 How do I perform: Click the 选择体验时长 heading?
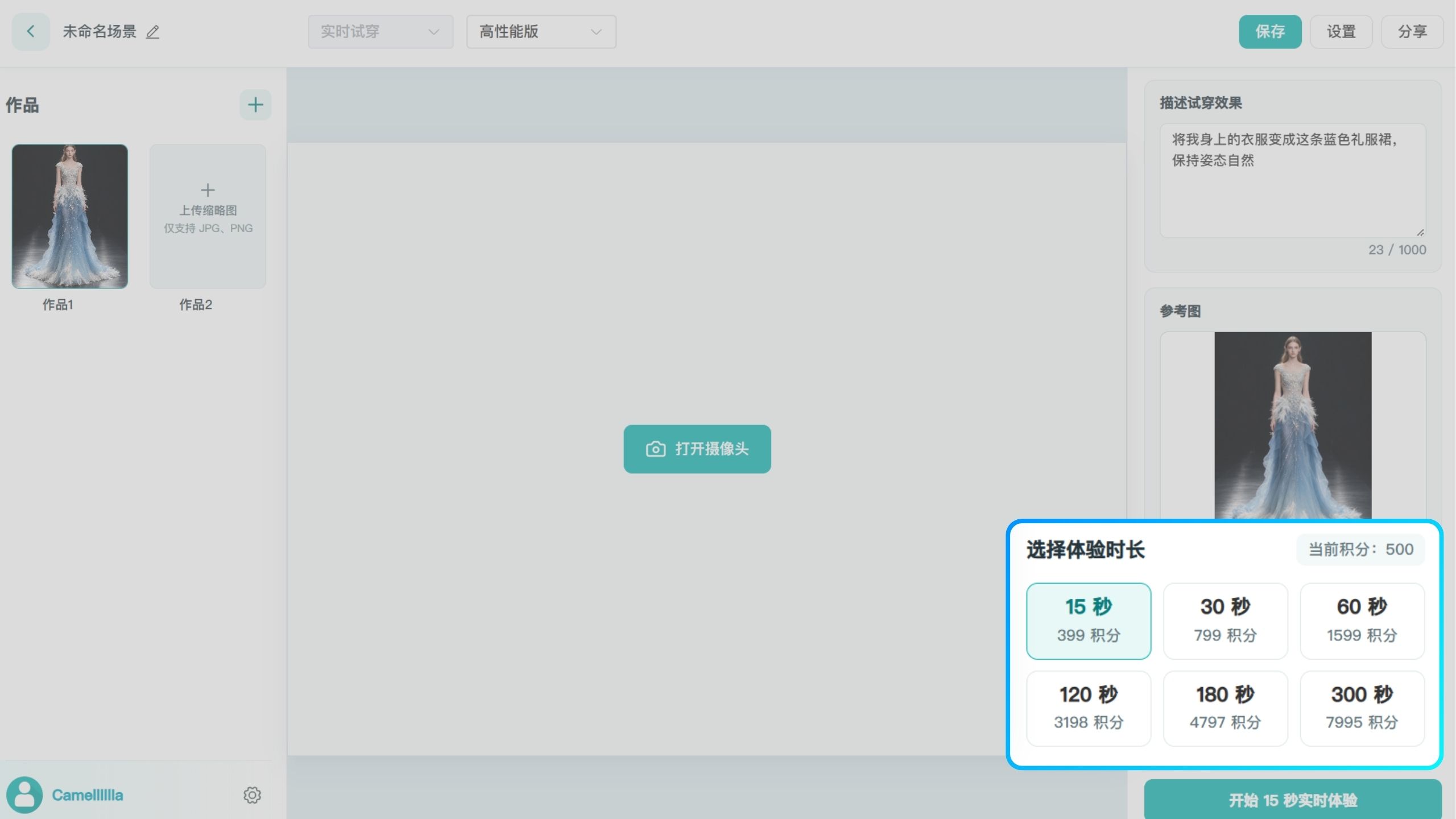[1085, 550]
